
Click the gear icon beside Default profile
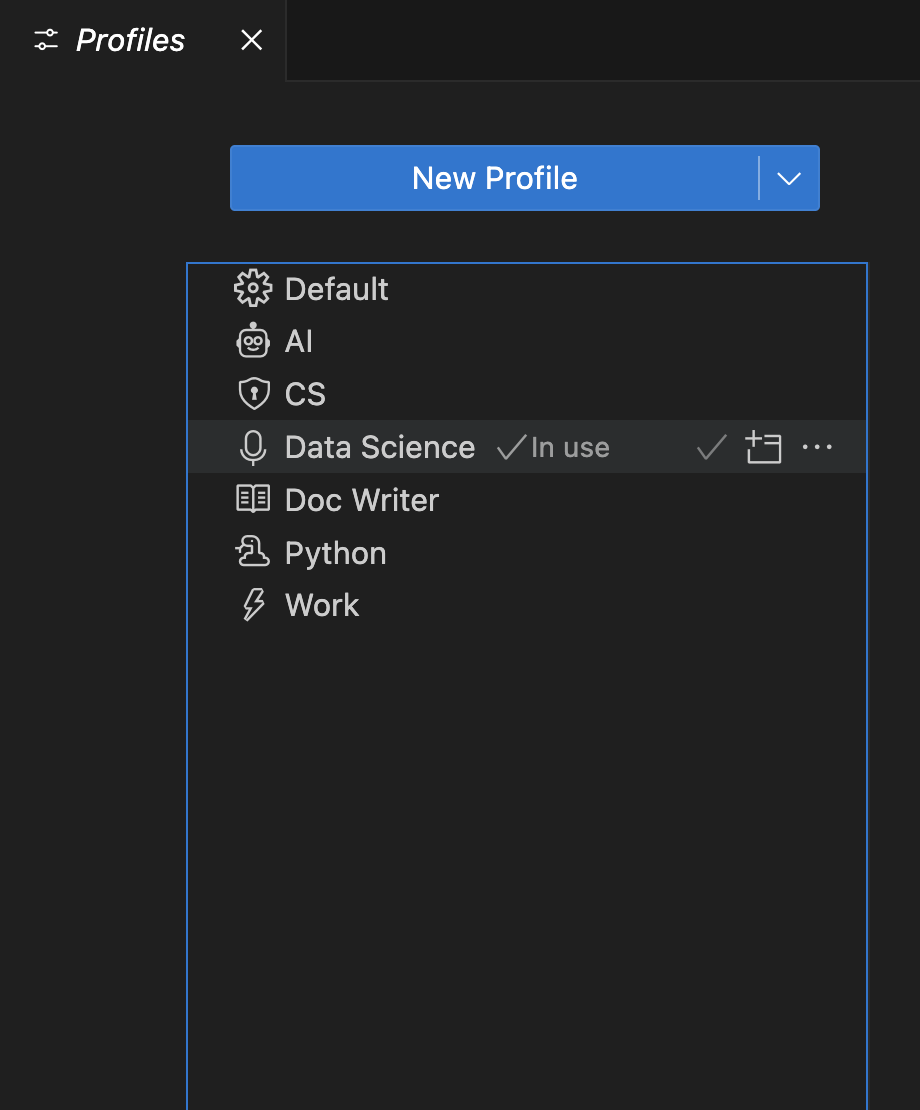pos(253,288)
